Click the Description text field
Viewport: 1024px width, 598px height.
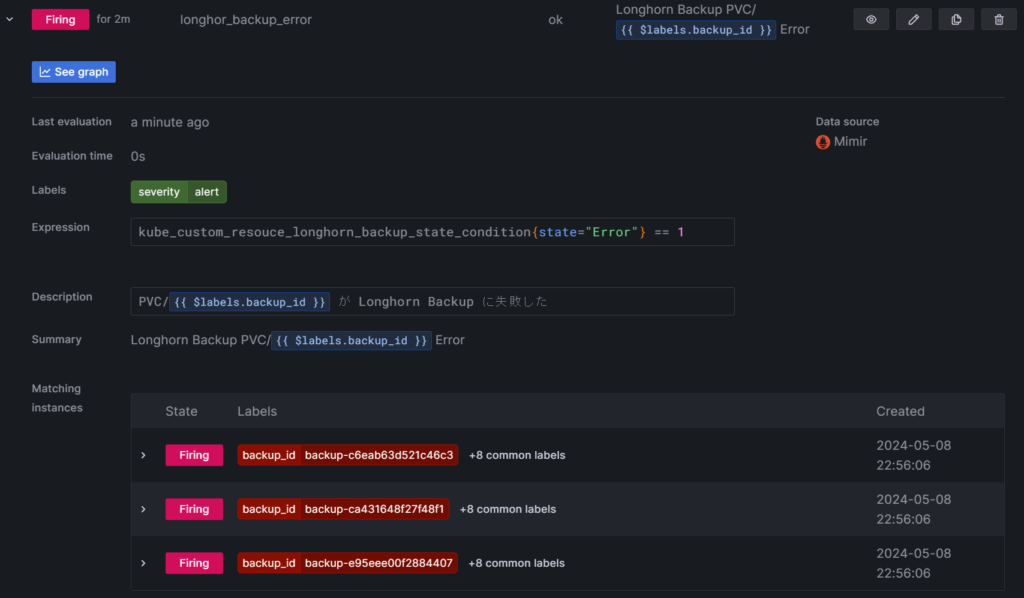click(x=432, y=302)
